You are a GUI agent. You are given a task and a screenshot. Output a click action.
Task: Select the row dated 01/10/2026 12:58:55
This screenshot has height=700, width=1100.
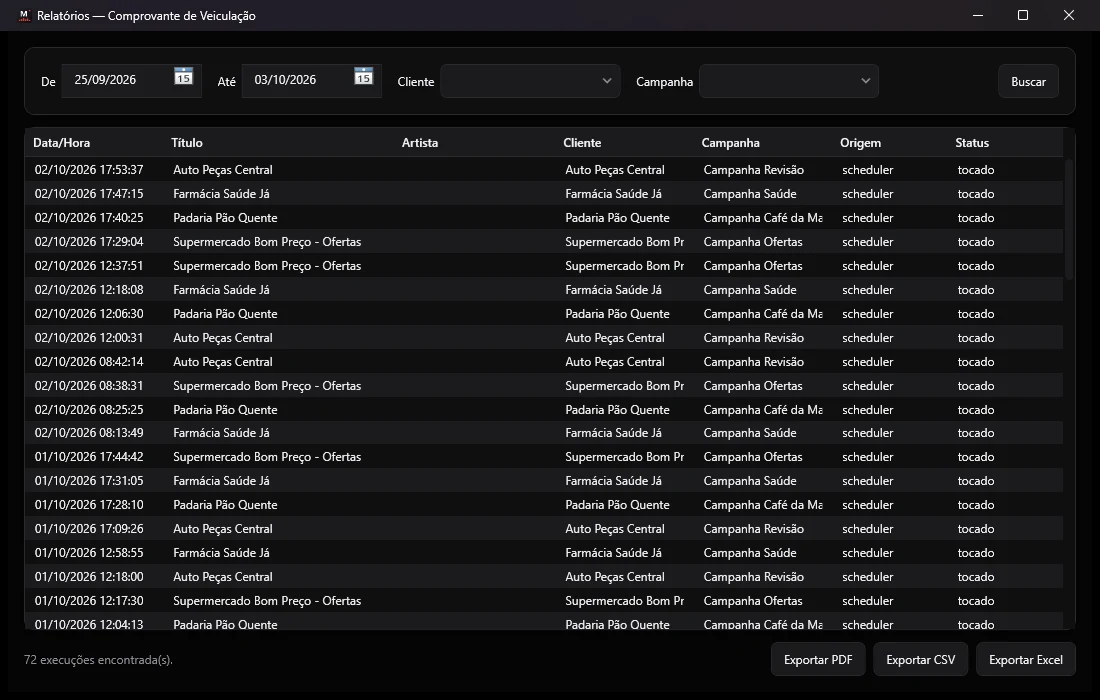click(544, 553)
